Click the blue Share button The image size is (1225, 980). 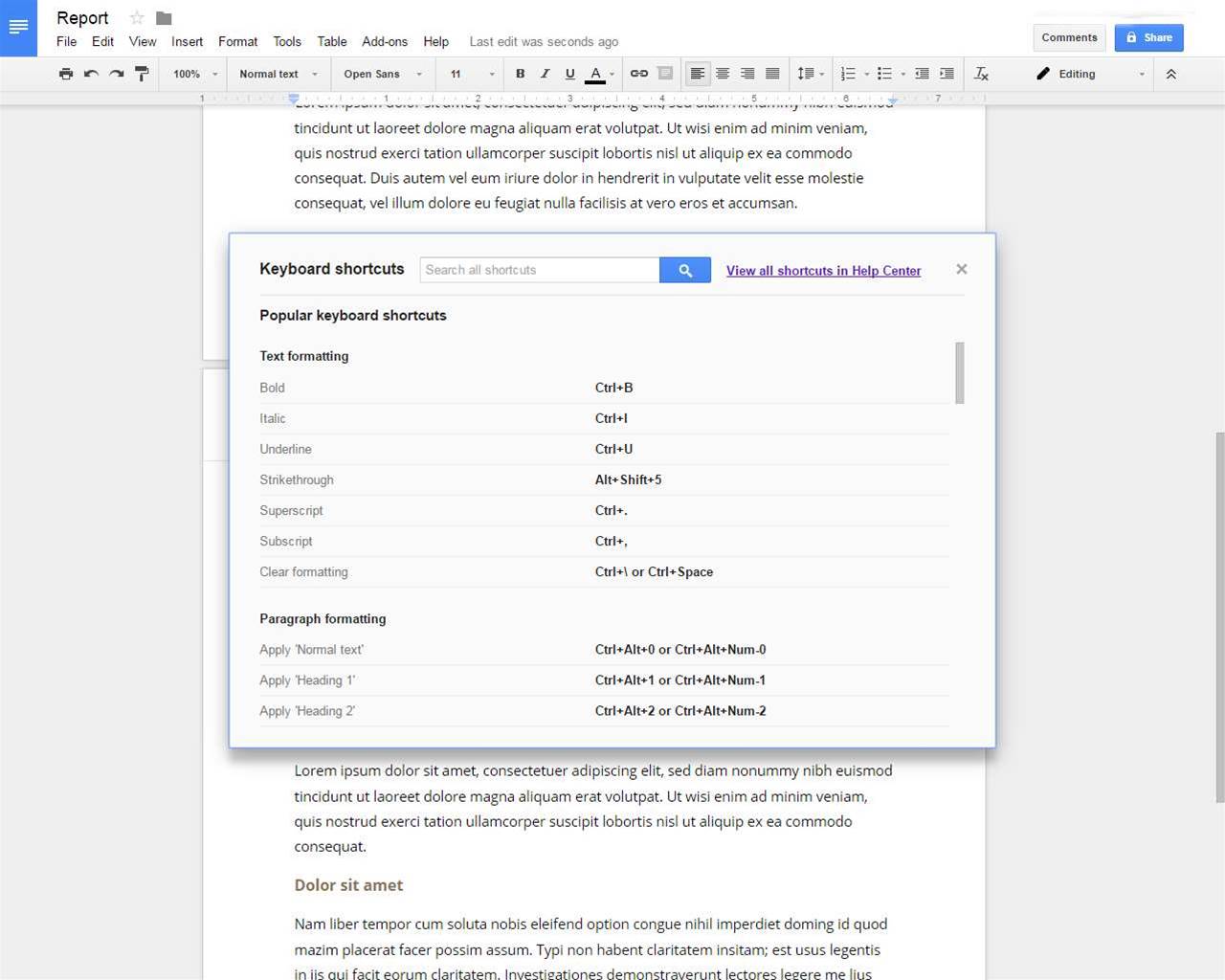point(1148,37)
